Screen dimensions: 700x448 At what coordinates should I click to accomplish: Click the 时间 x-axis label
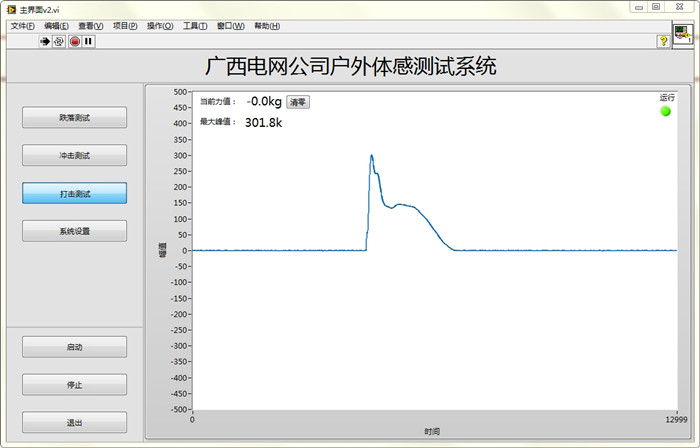(x=432, y=431)
